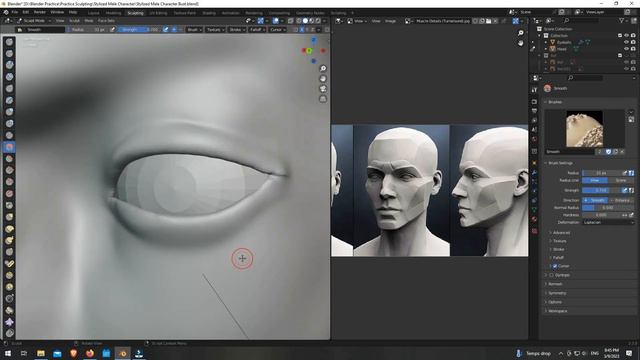Adjust the Strength slider in properties
The height and width of the screenshot is (360, 640).
601,190
